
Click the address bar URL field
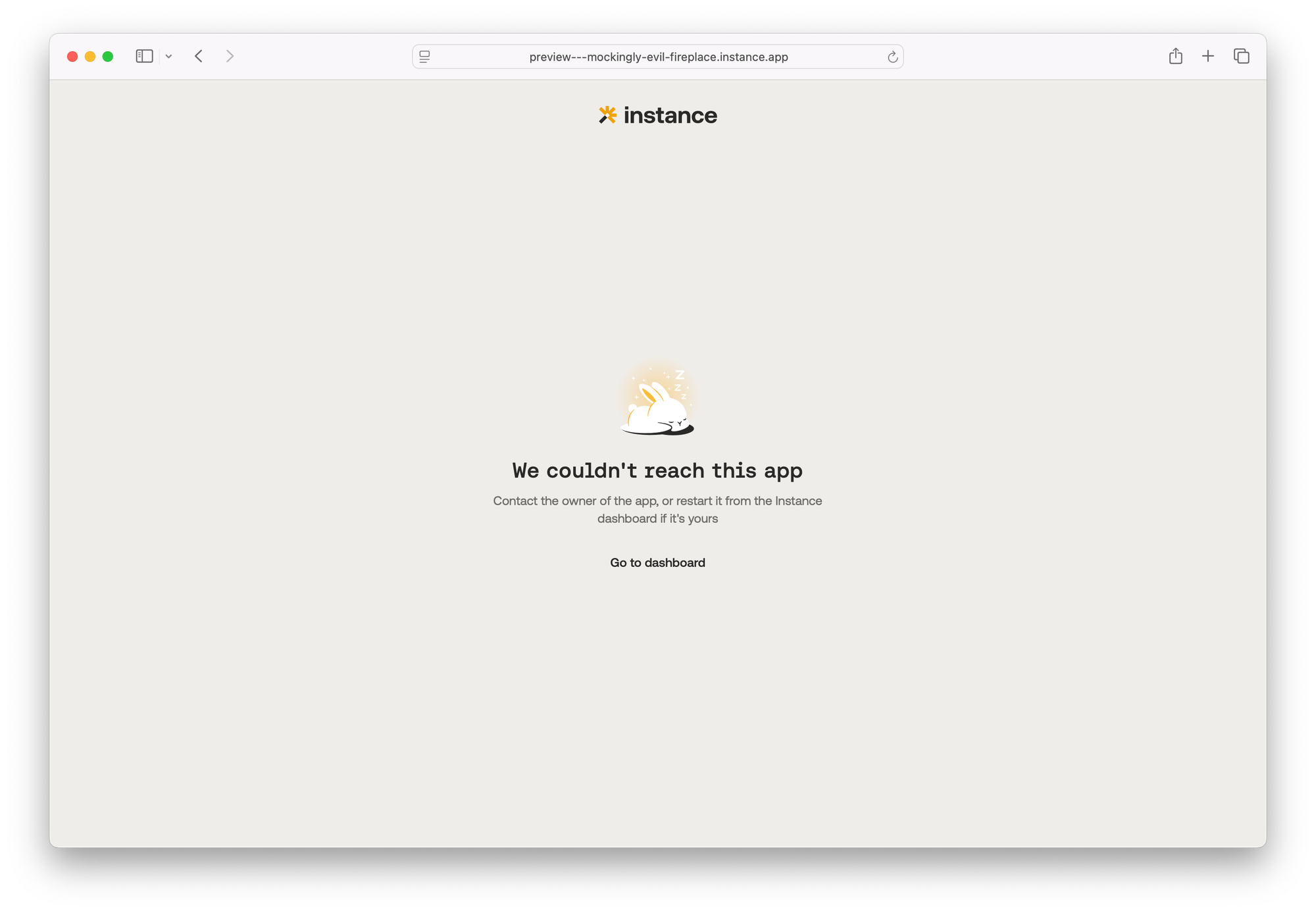point(658,57)
